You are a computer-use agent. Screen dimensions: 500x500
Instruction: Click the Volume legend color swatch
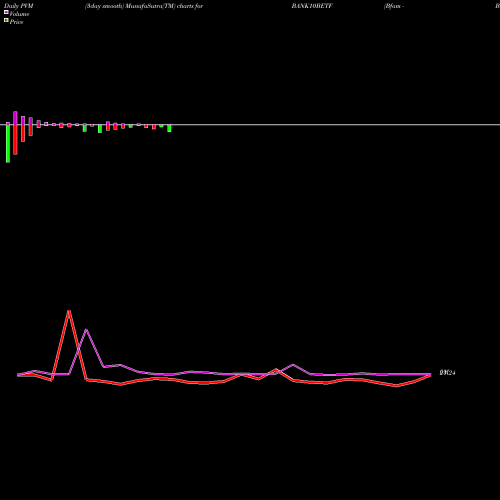pyautogui.click(x=6, y=12)
